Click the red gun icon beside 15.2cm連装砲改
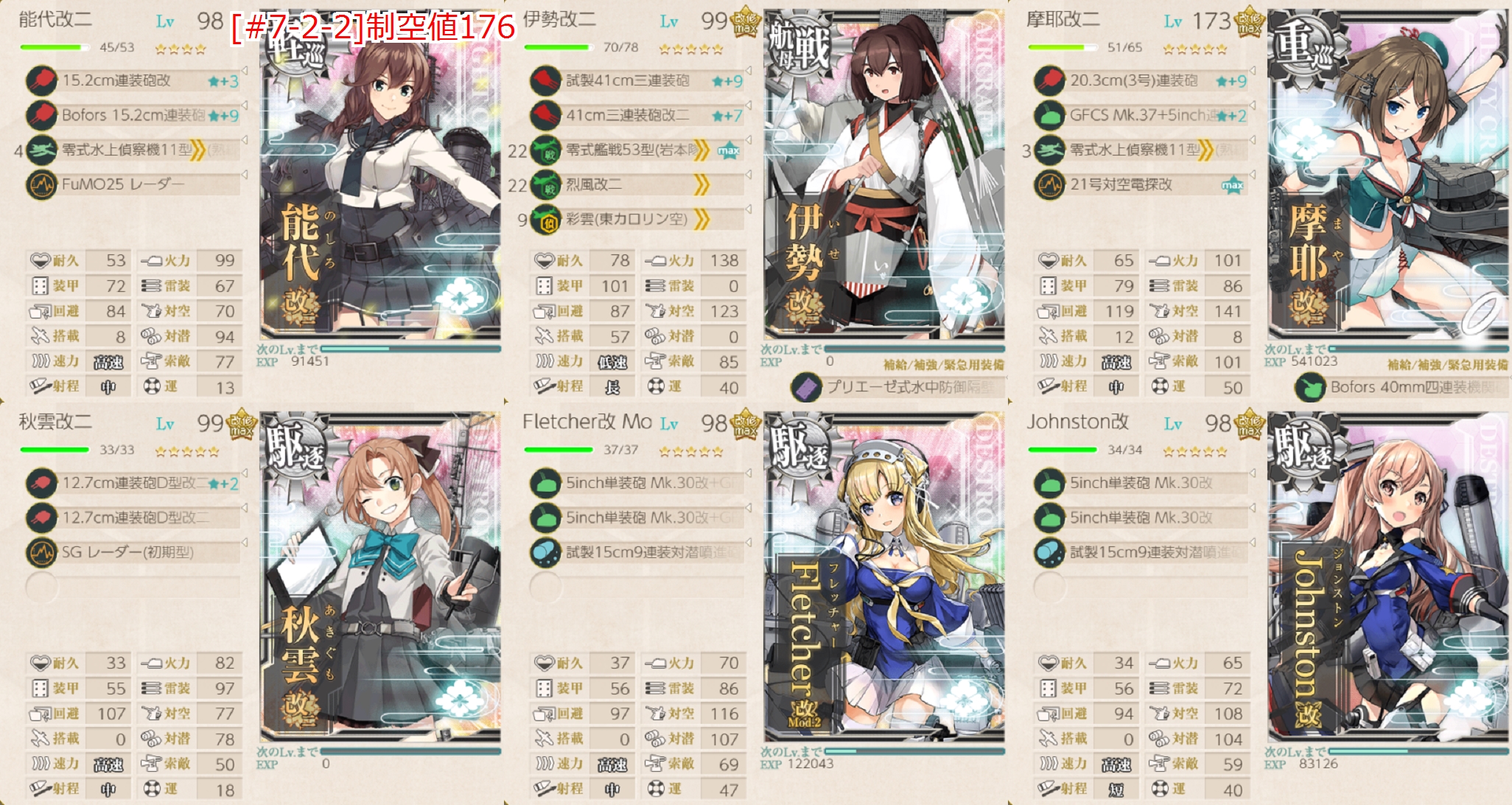The width and height of the screenshot is (1512, 805). pyautogui.click(x=41, y=81)
